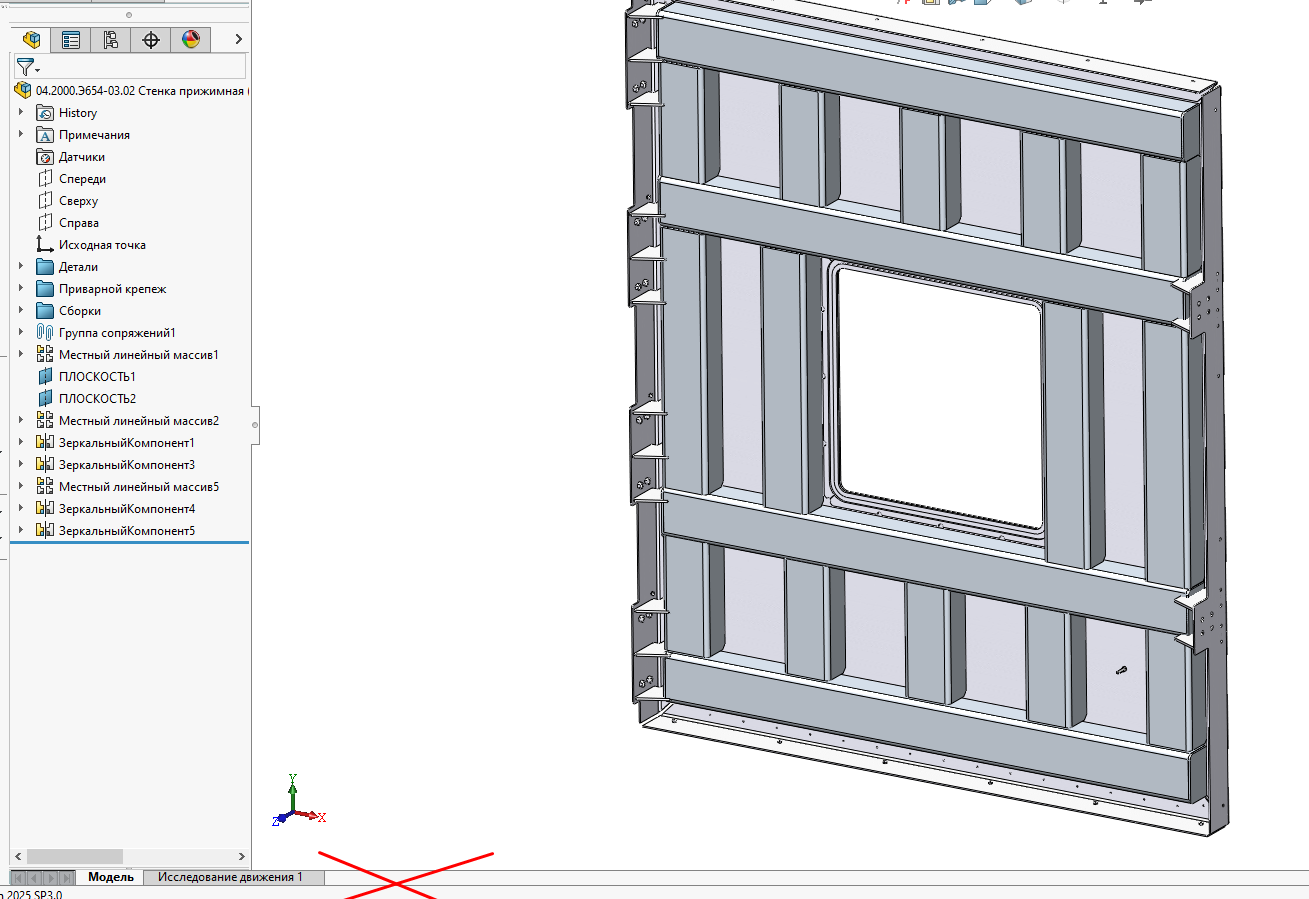Select the Спереди plane
1309x899 pixels.
point(81,179)
